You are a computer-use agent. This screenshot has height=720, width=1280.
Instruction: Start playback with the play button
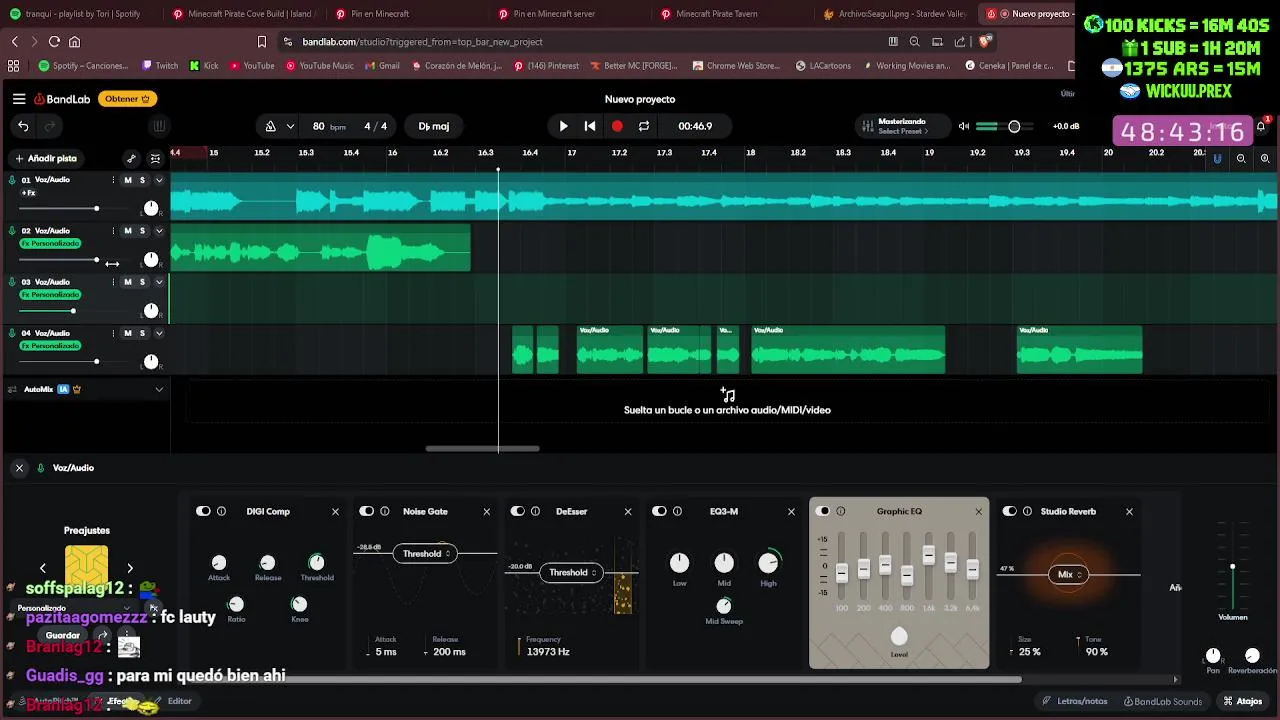(563, 126)
